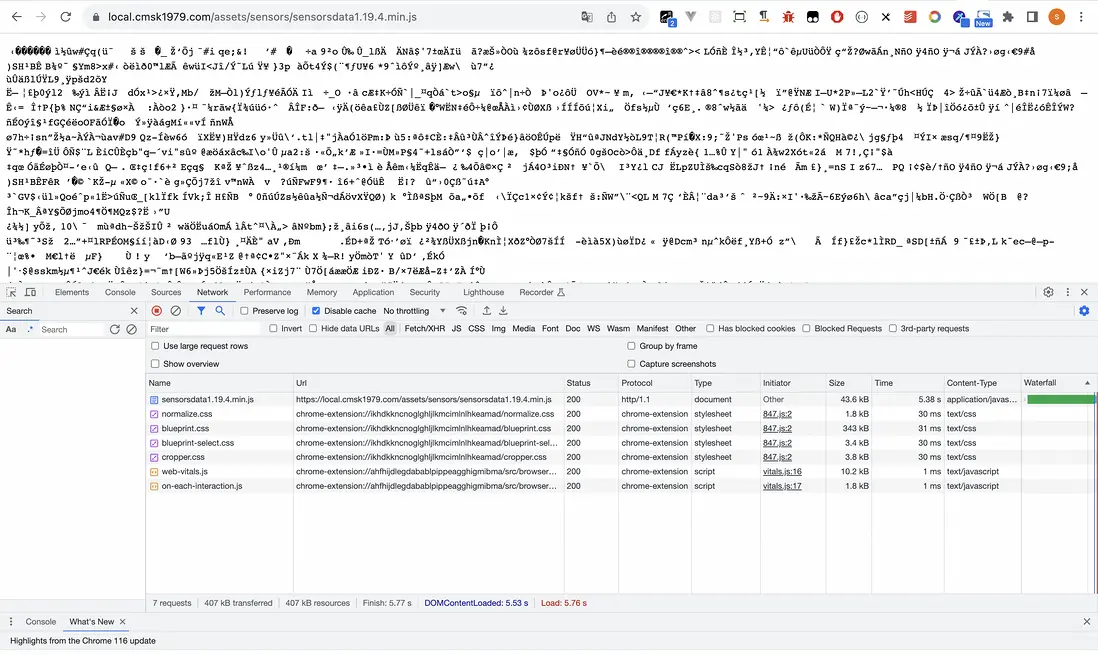Import HAR file with upload icon
Image resolution: width=1098 pixels, height=655 pixels.
click(487, 310)
